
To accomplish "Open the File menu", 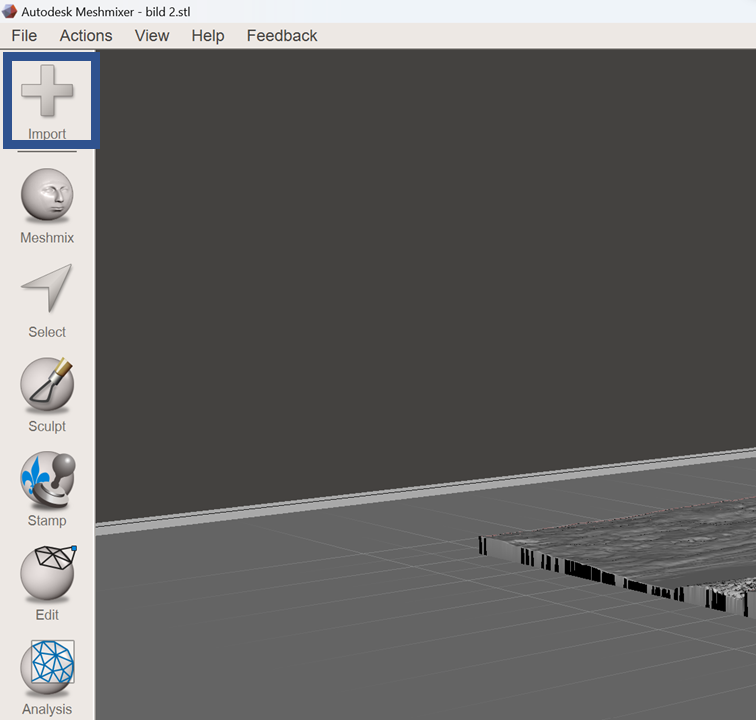I will click(x=24, y=35).
